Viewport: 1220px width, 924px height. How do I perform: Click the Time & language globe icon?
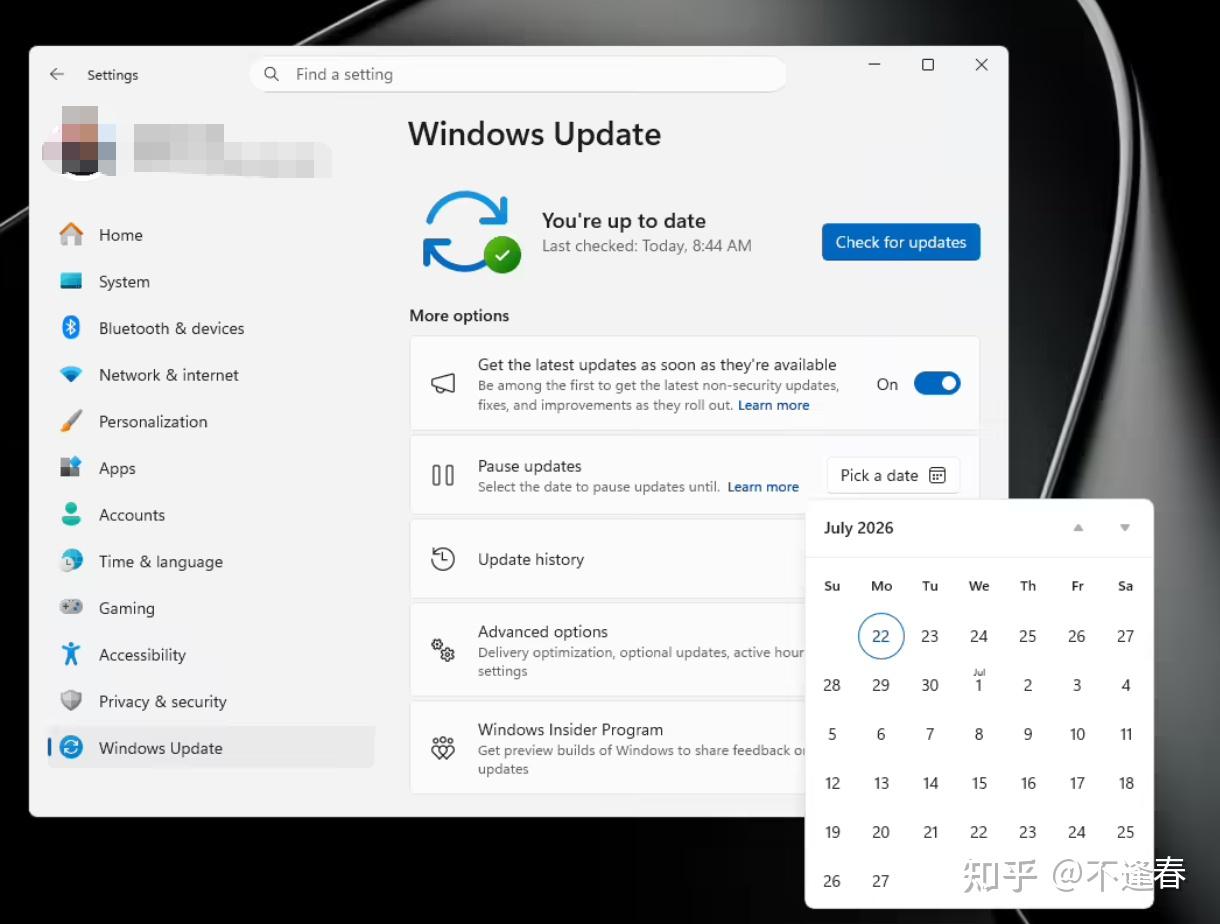pyautogui.click(x=71, y=561)
